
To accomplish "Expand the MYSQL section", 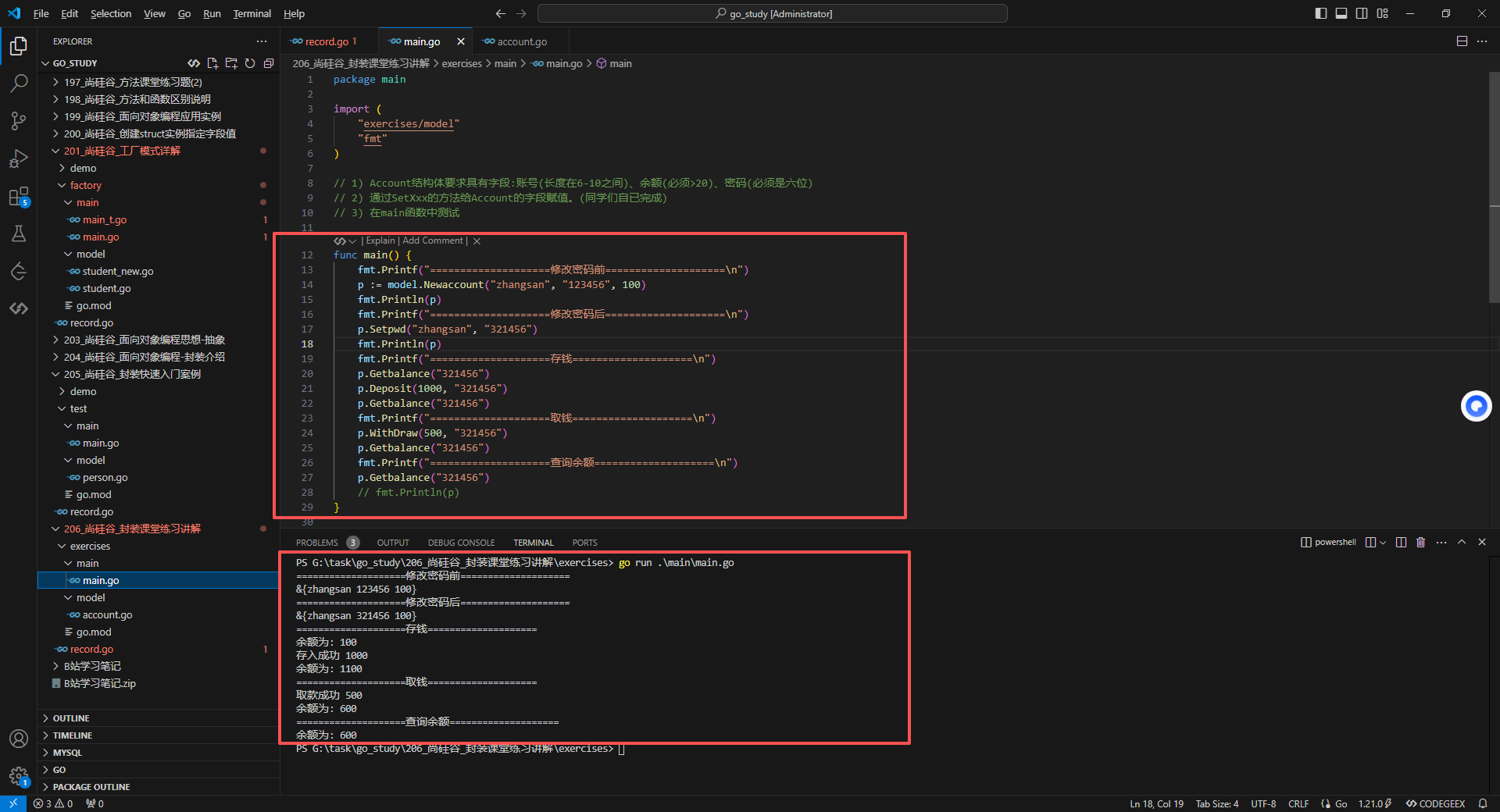I will [159, 753].
